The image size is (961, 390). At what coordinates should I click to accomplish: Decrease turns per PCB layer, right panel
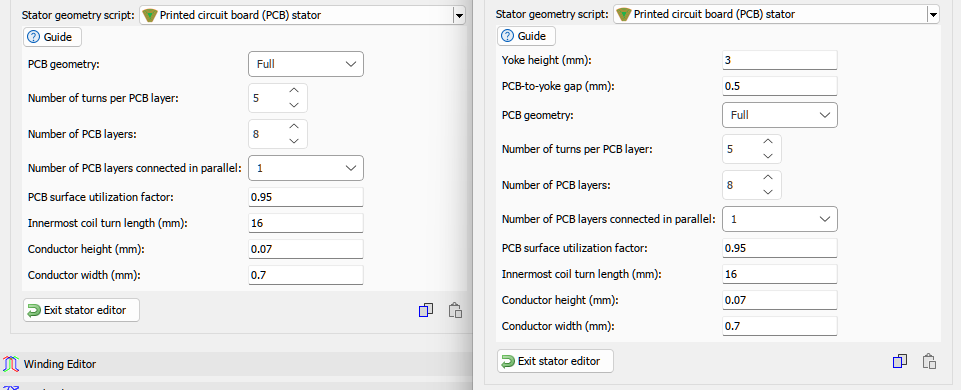767,156
